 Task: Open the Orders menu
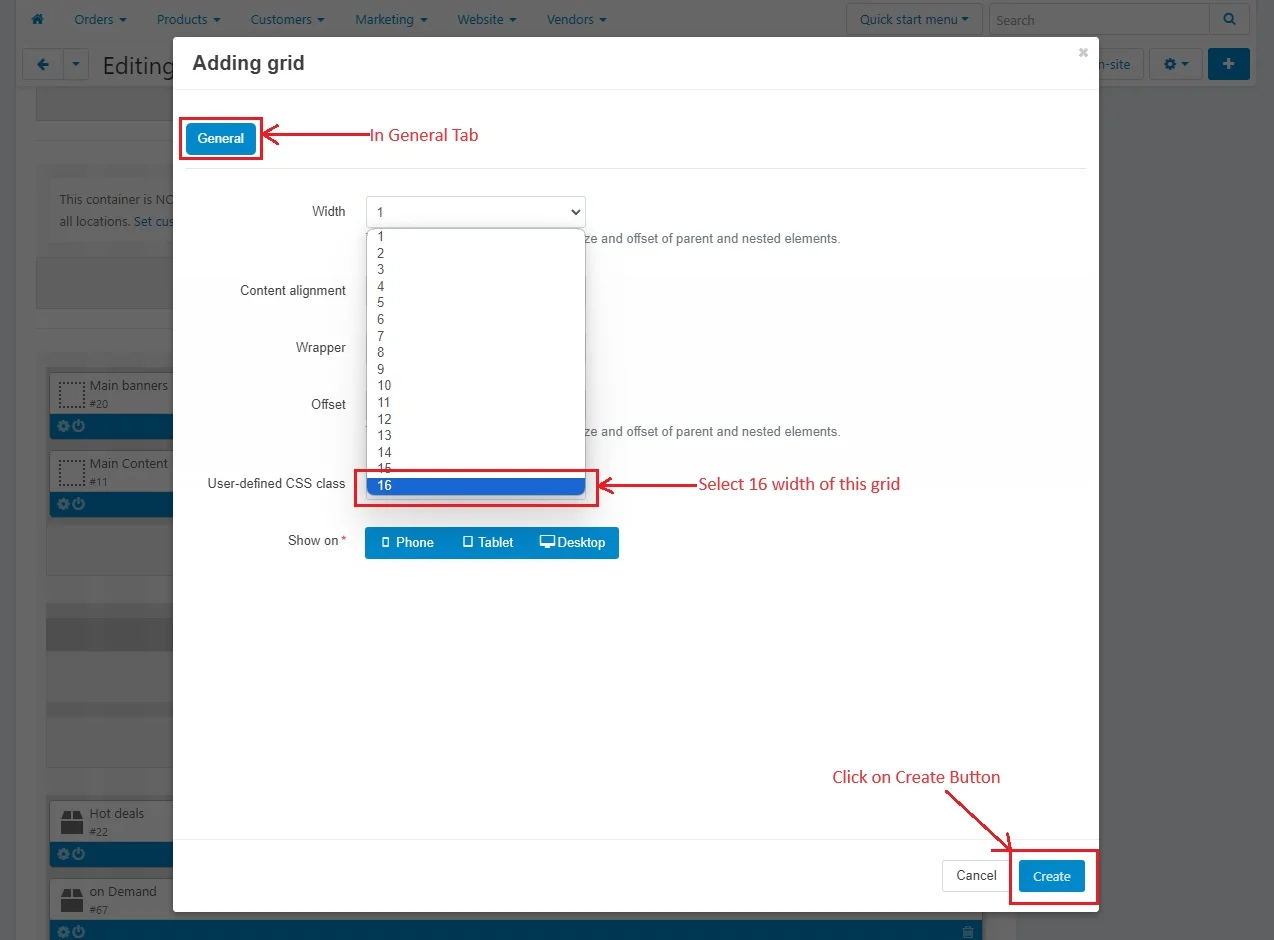100,19
